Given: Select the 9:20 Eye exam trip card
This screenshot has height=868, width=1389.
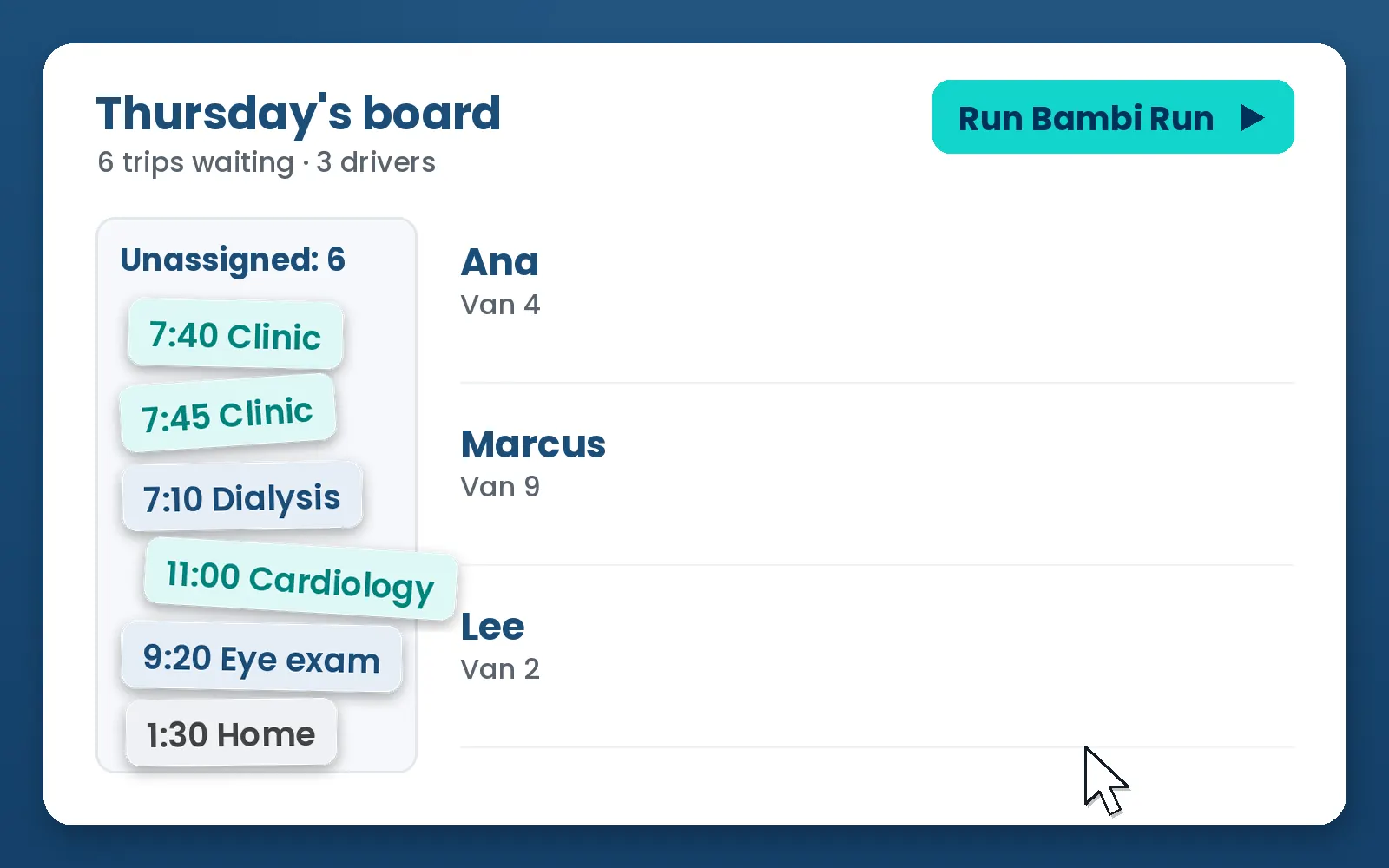Looking at the screenshot, I should click(261, 658).
